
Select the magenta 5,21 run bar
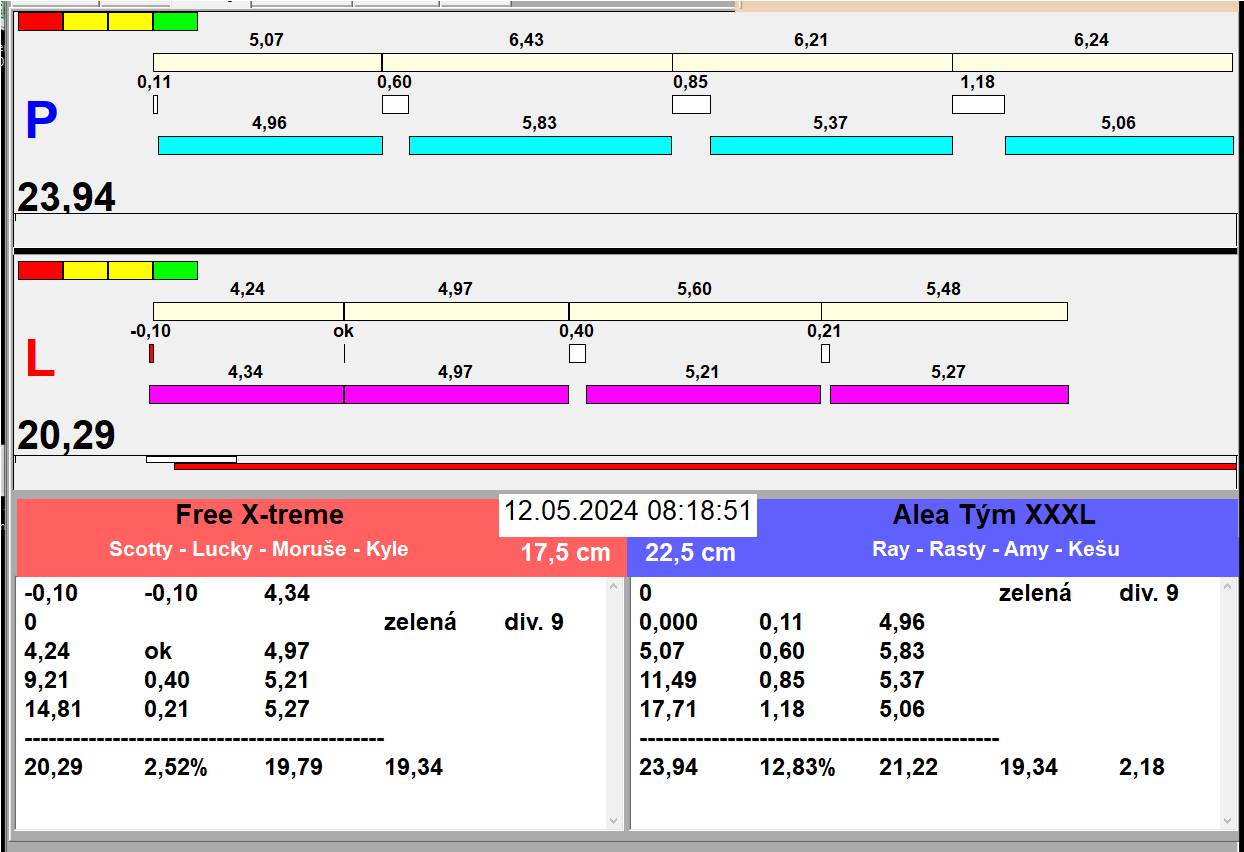pyautogui.click(x=702, y=394)
